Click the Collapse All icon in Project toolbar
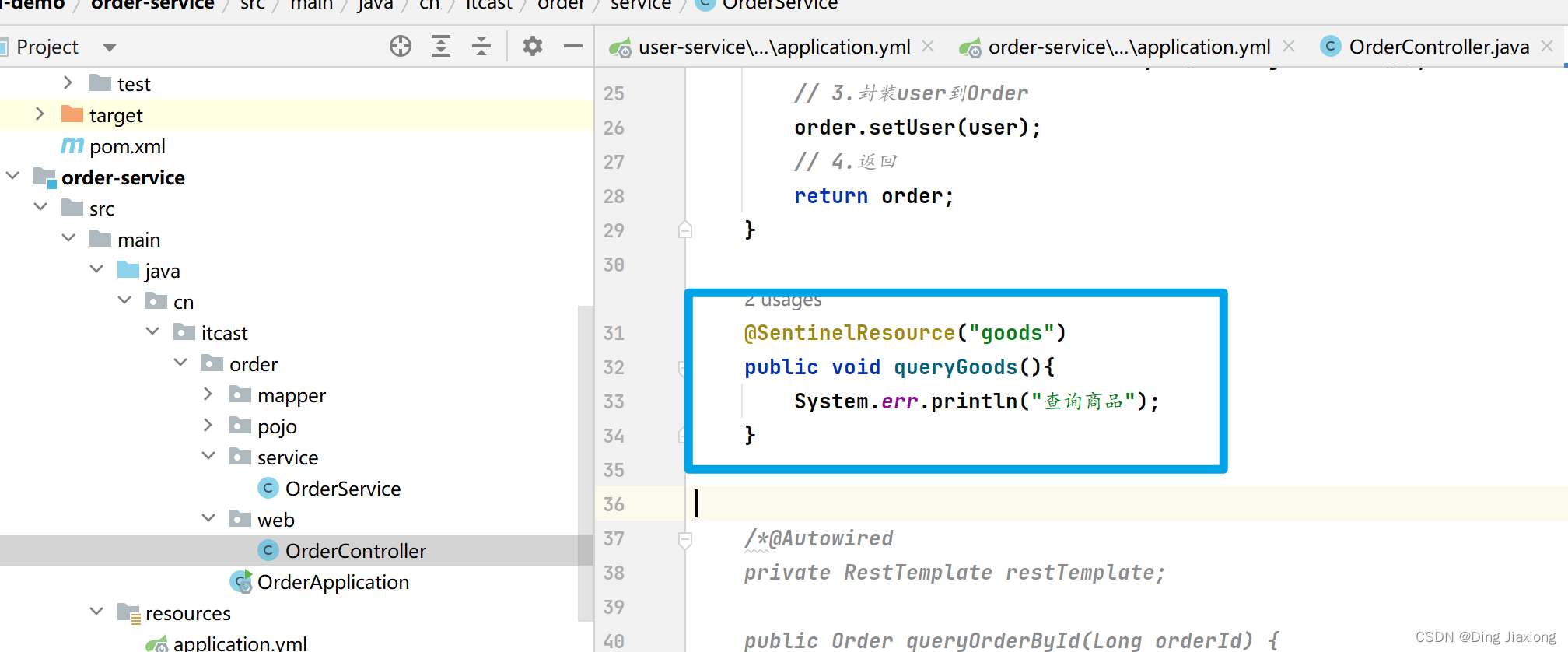 (x=481, y=47)
